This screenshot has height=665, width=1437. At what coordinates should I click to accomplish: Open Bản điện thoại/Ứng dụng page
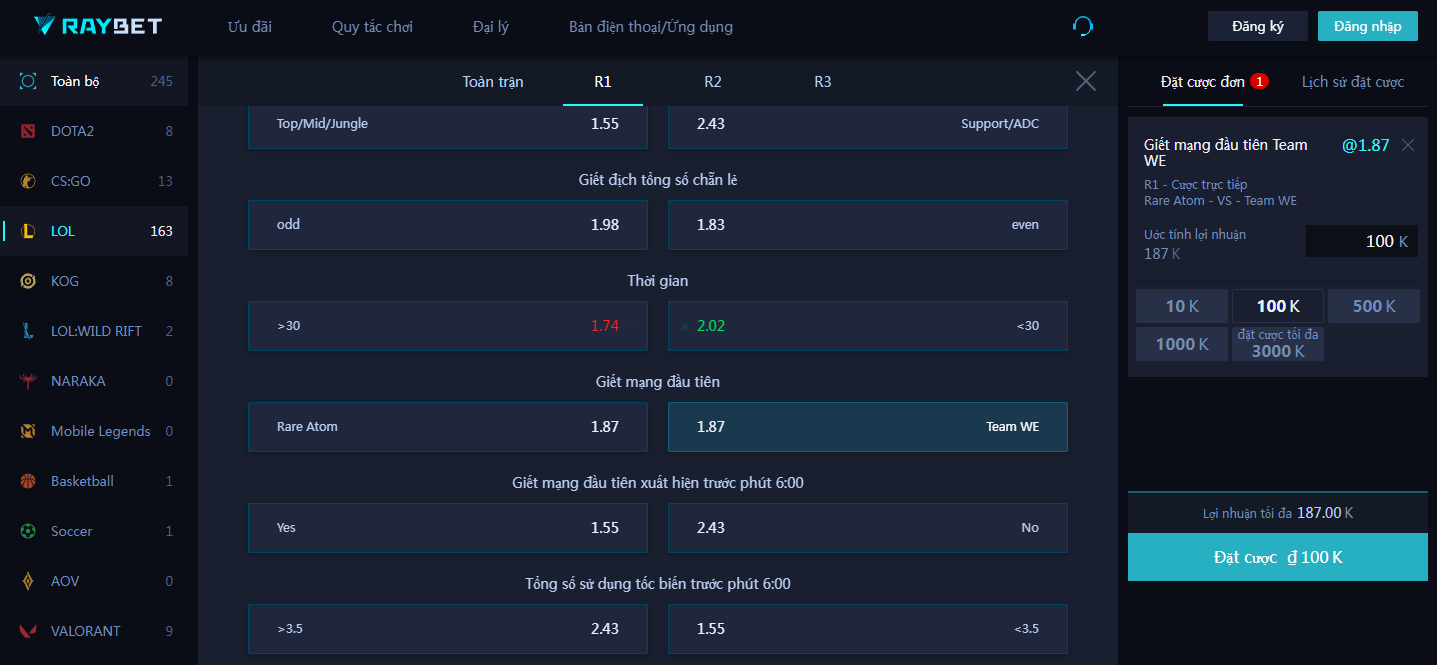[651, 27]
